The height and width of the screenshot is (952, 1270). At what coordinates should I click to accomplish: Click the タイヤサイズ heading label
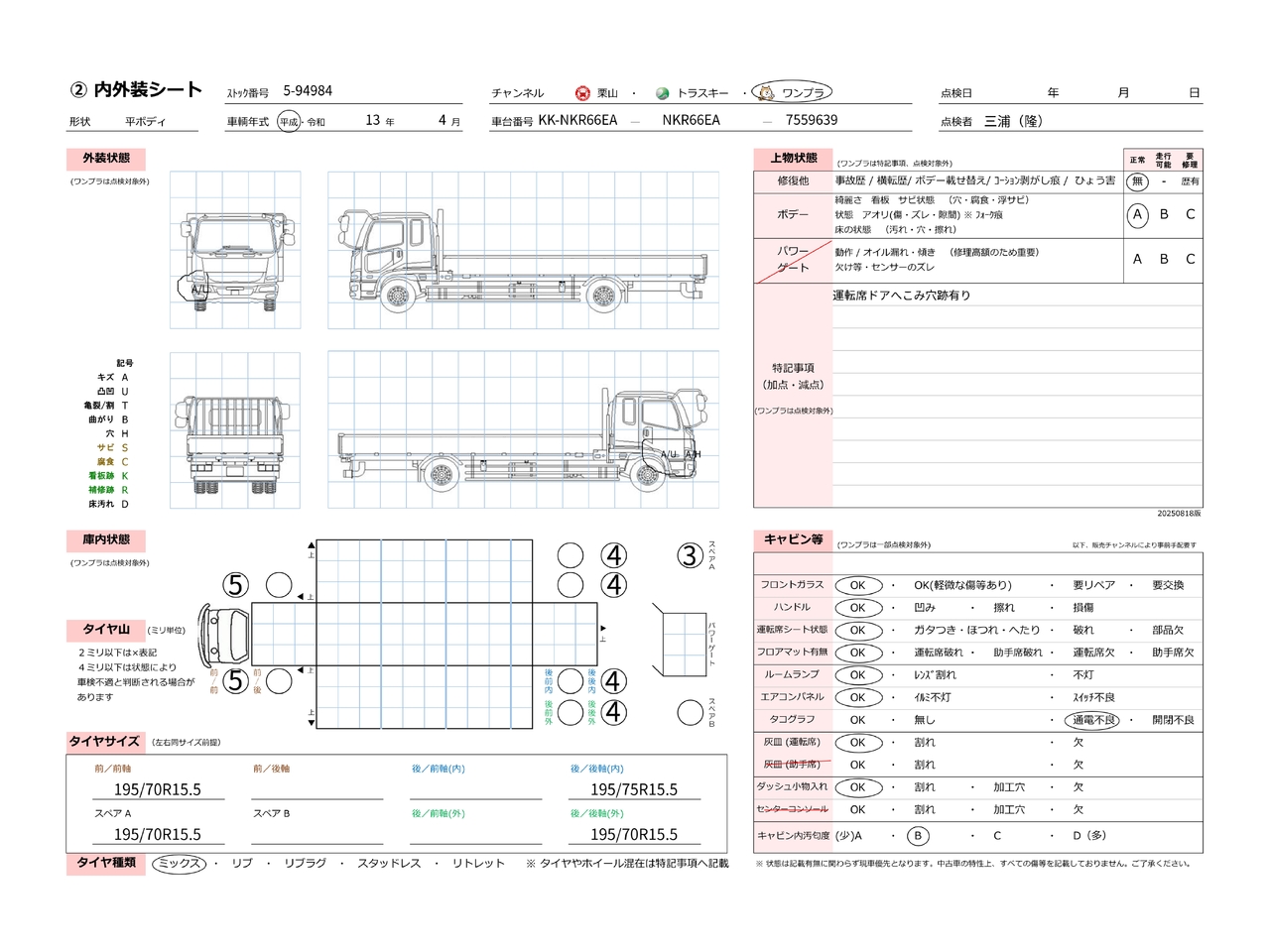(104, 742)
